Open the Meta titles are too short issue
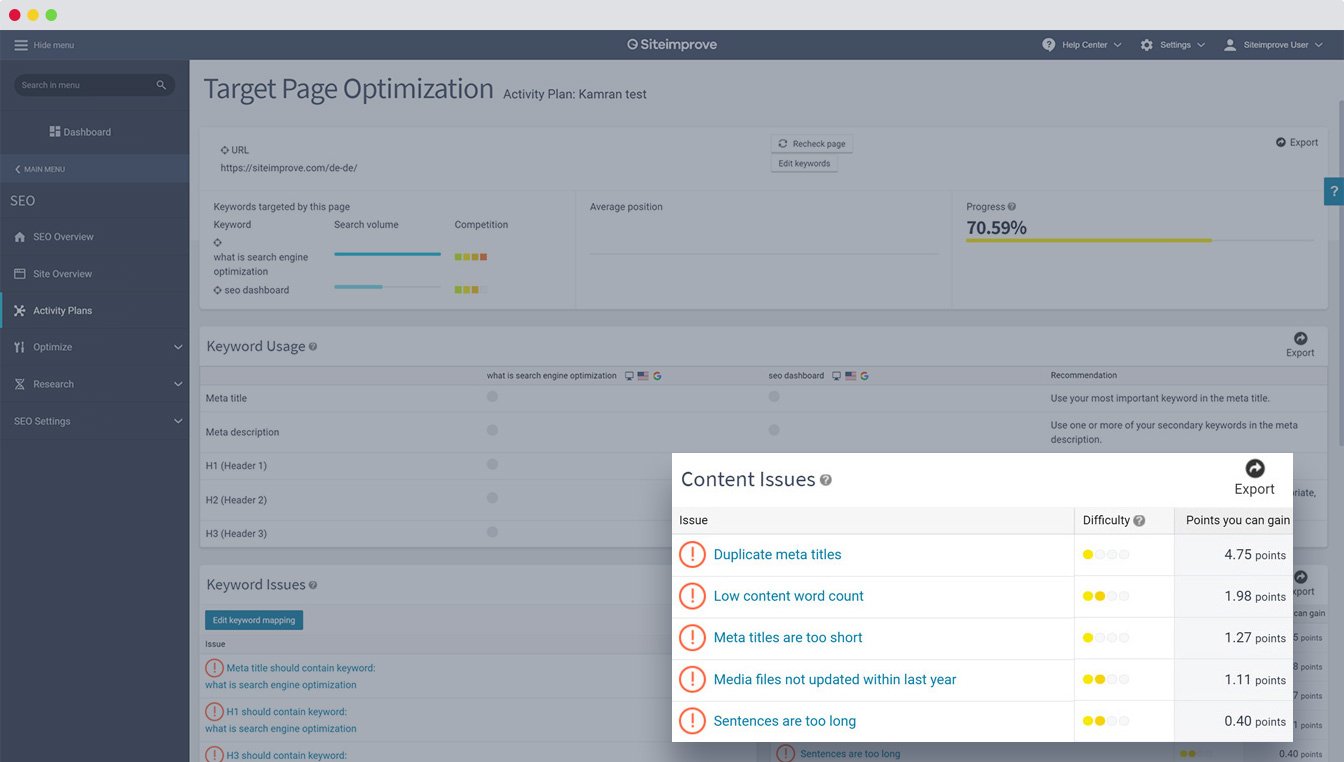Viewport: 1344px width, 762px height. click(787, 638)
